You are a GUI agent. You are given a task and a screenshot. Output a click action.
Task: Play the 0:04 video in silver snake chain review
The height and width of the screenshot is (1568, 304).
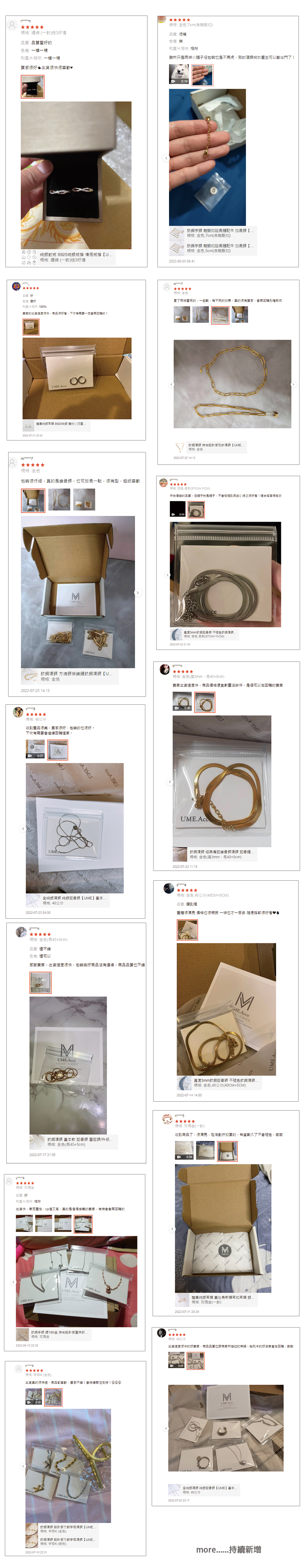pos(178,509)
